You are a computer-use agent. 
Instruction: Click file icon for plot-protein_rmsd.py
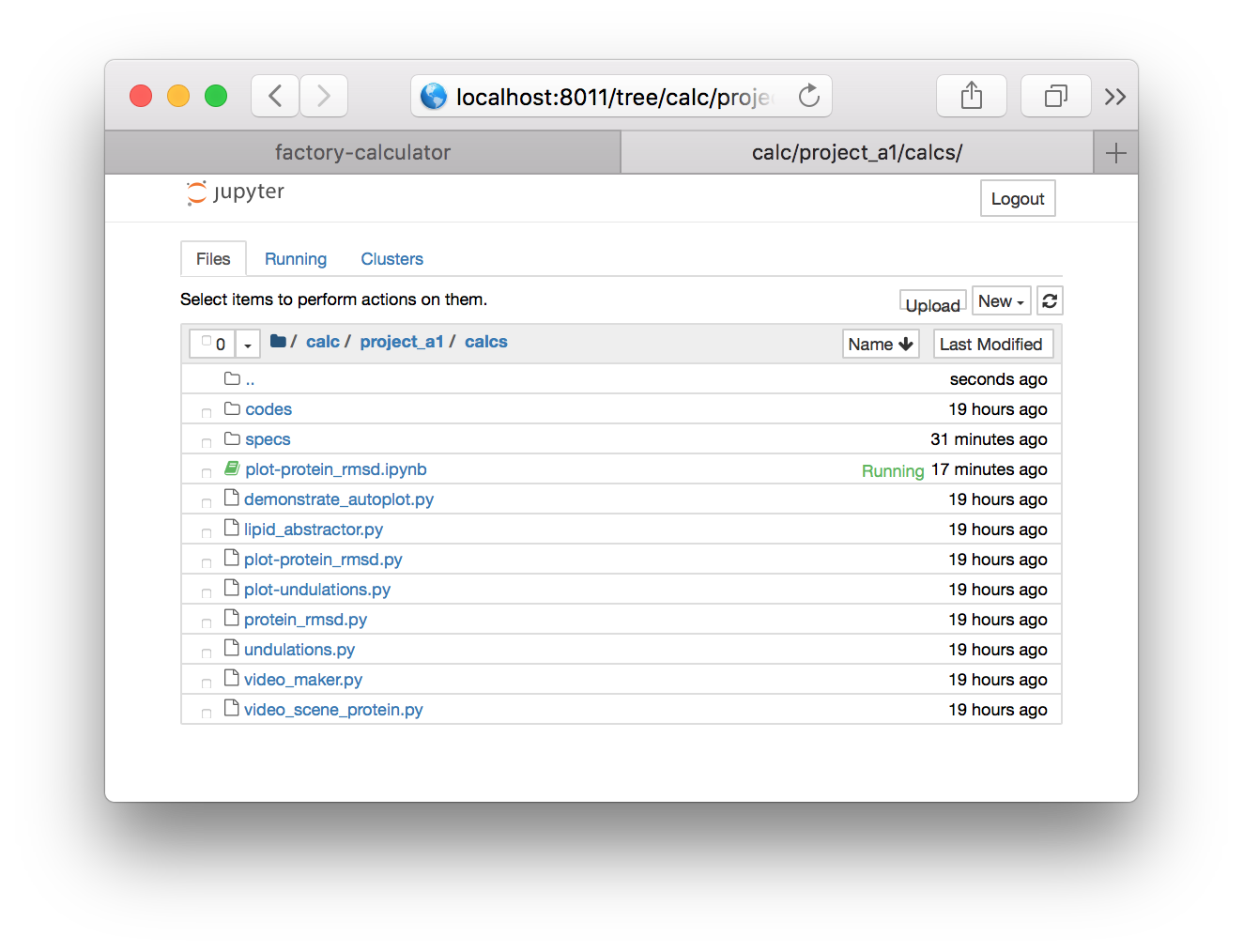coord(232,558)
